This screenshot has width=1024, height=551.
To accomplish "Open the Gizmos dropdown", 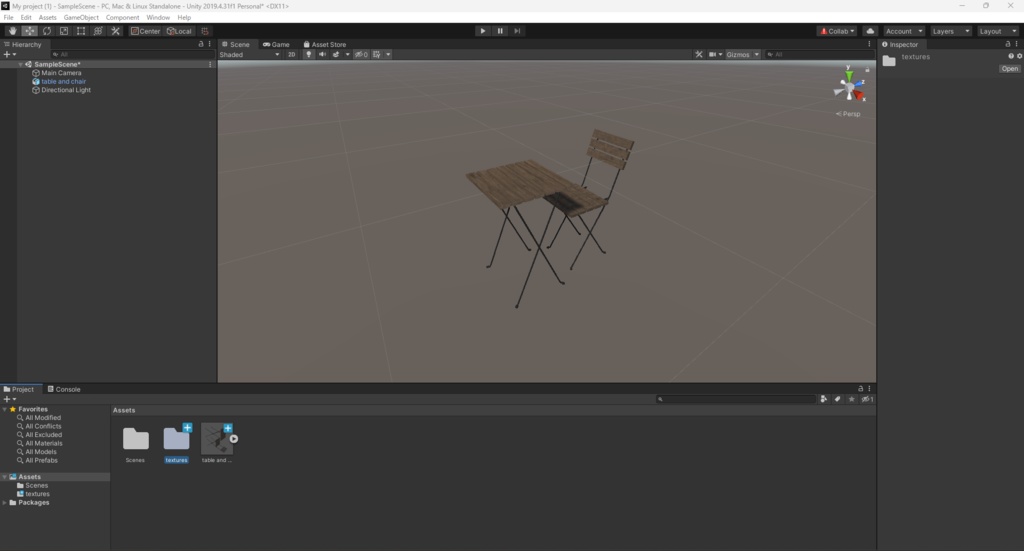I will pyautogui.click(x=743, y=54).
